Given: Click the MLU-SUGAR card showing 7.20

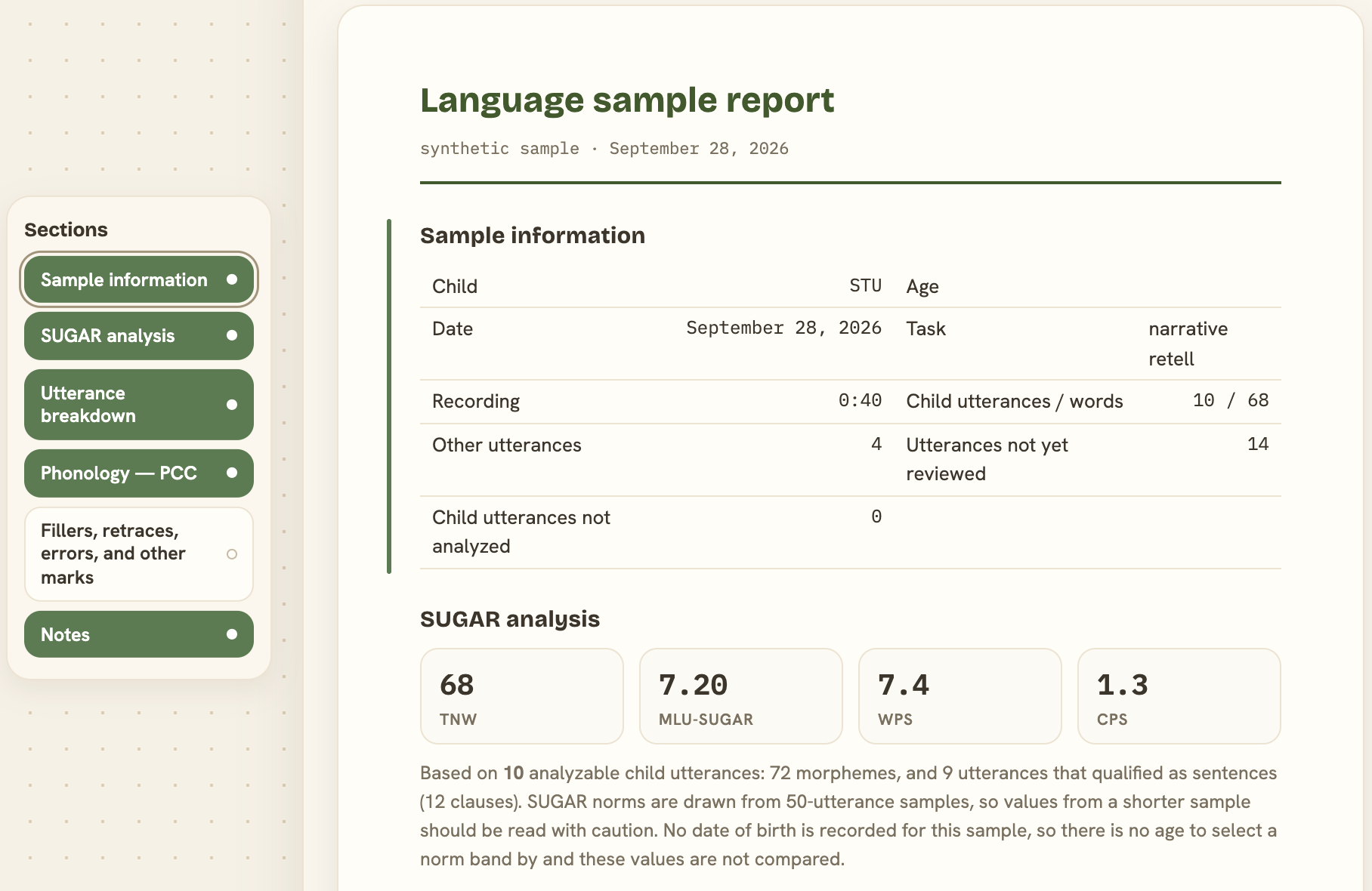Looking at the screenshot, I should tap(741, 696).
